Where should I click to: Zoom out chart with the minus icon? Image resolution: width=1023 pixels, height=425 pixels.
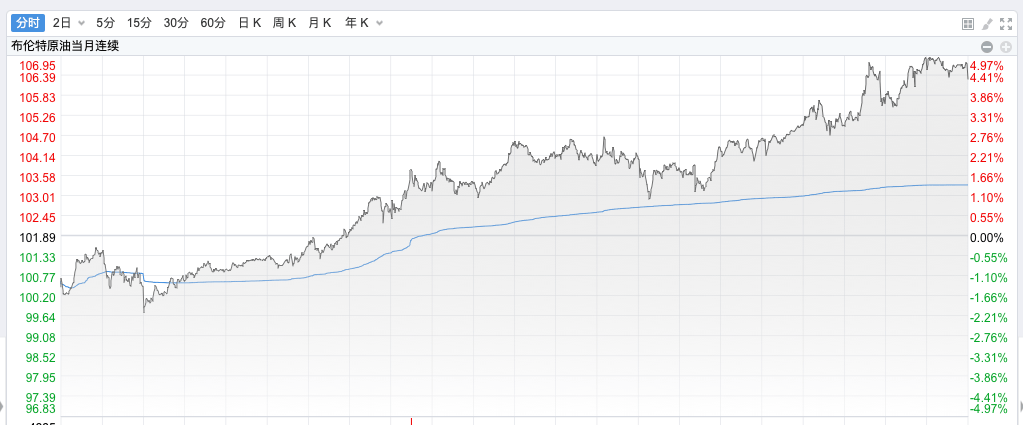986,47
